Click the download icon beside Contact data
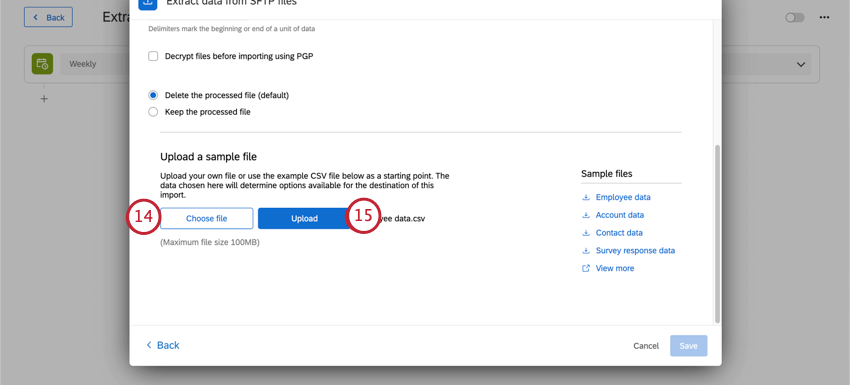850x385 pixels. (x=585, y=233)
